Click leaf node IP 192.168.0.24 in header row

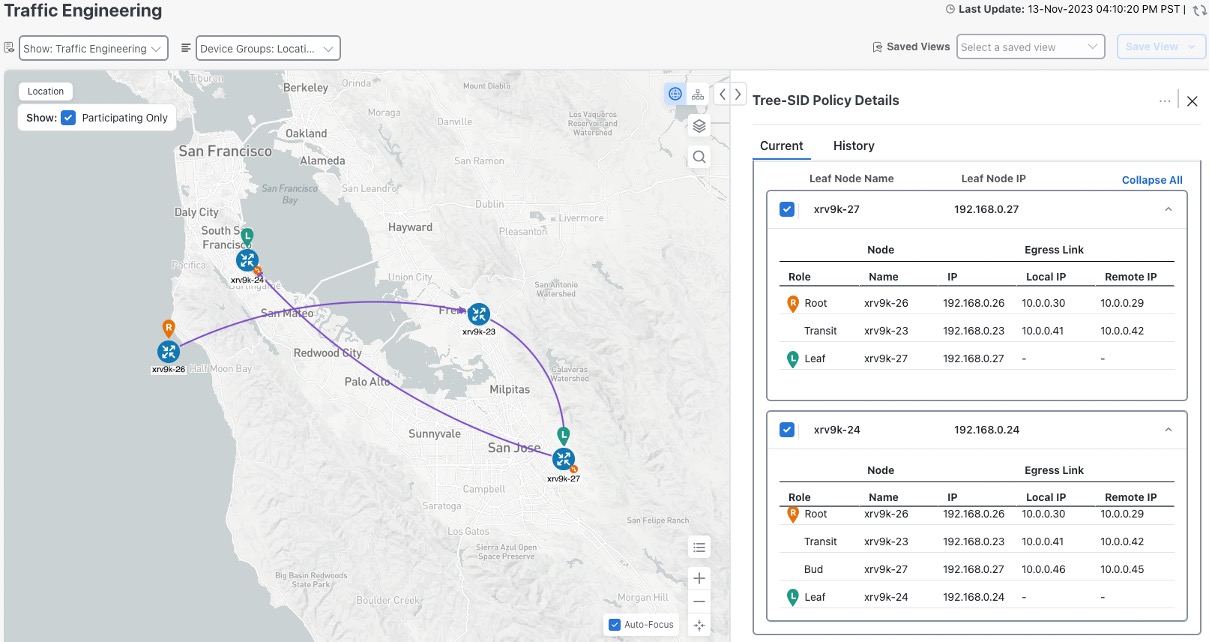point(986,430)
